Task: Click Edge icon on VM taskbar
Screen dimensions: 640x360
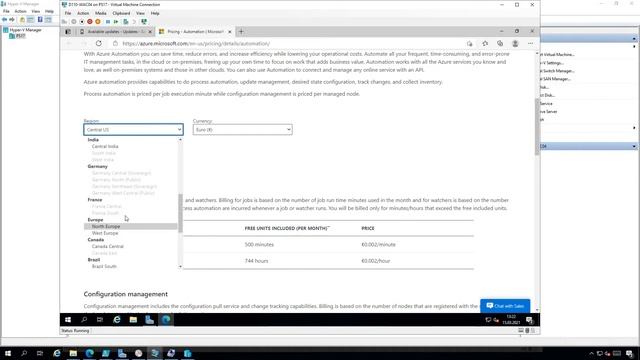Action: coord(166,320)
